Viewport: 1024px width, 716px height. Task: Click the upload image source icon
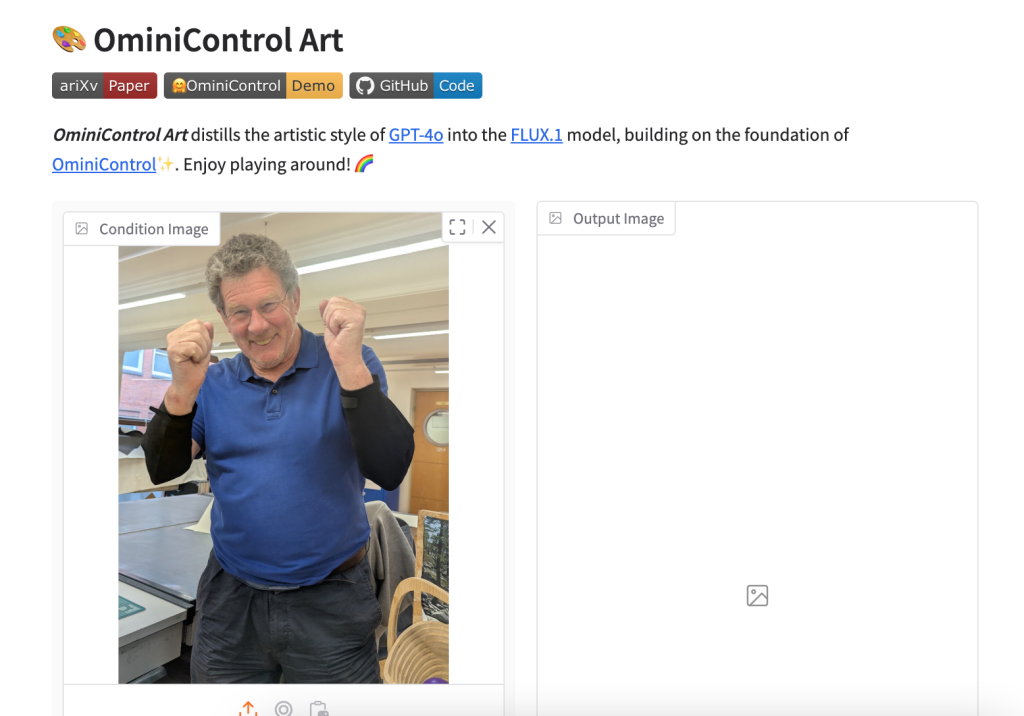pos(248,709)
